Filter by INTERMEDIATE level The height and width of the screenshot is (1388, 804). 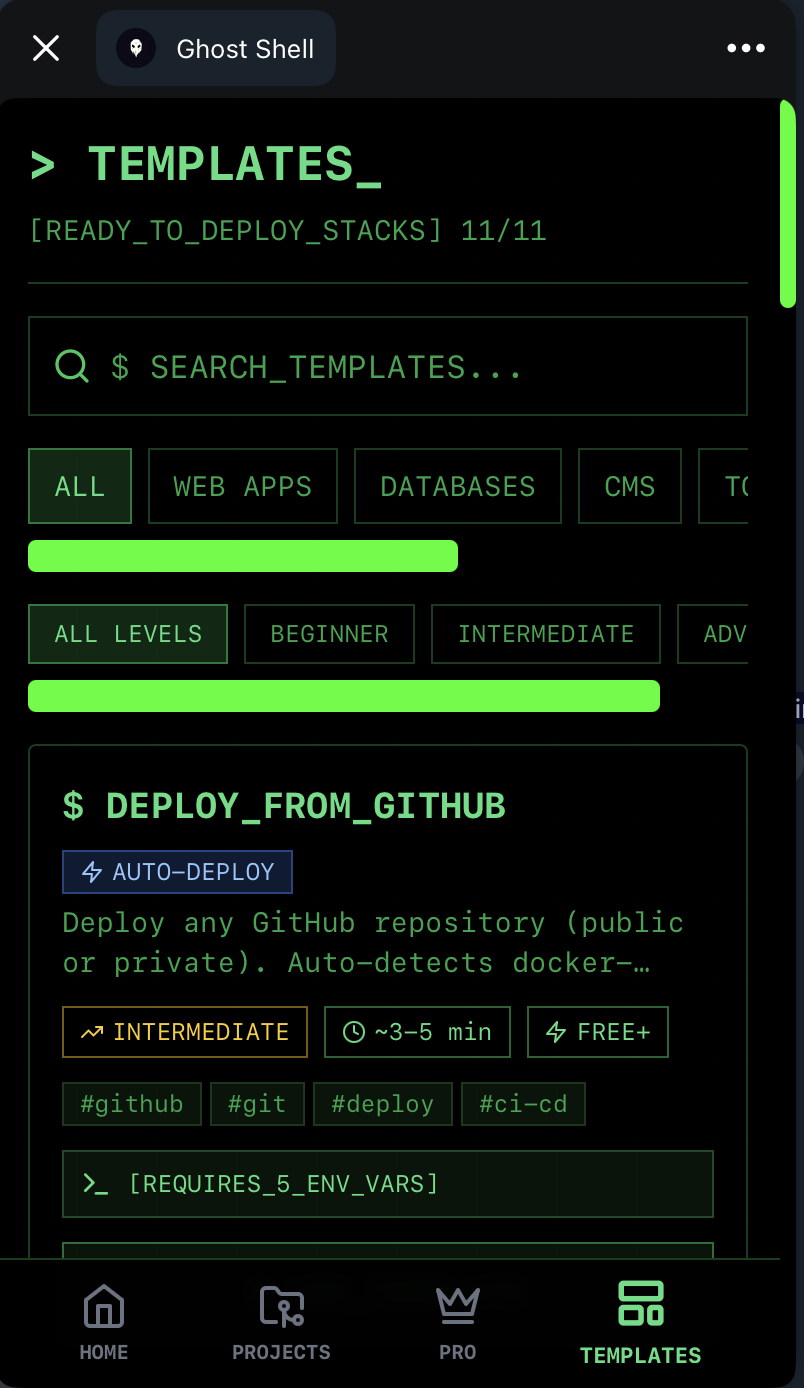[x=546, y=634]
